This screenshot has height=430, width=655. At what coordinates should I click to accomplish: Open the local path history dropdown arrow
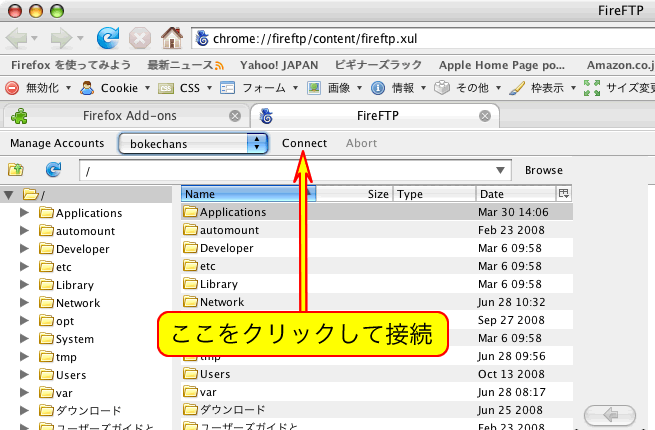tap(500, 170)
